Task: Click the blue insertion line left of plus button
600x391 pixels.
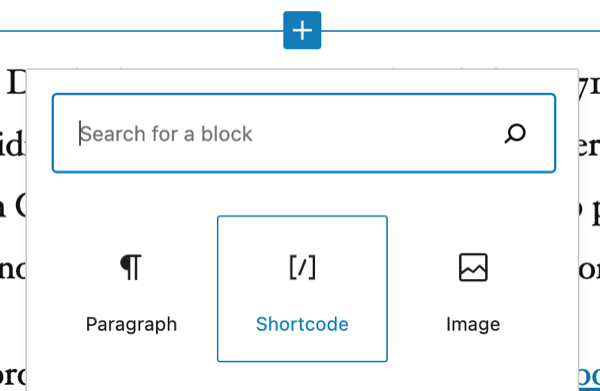Action: coord(142,31)
